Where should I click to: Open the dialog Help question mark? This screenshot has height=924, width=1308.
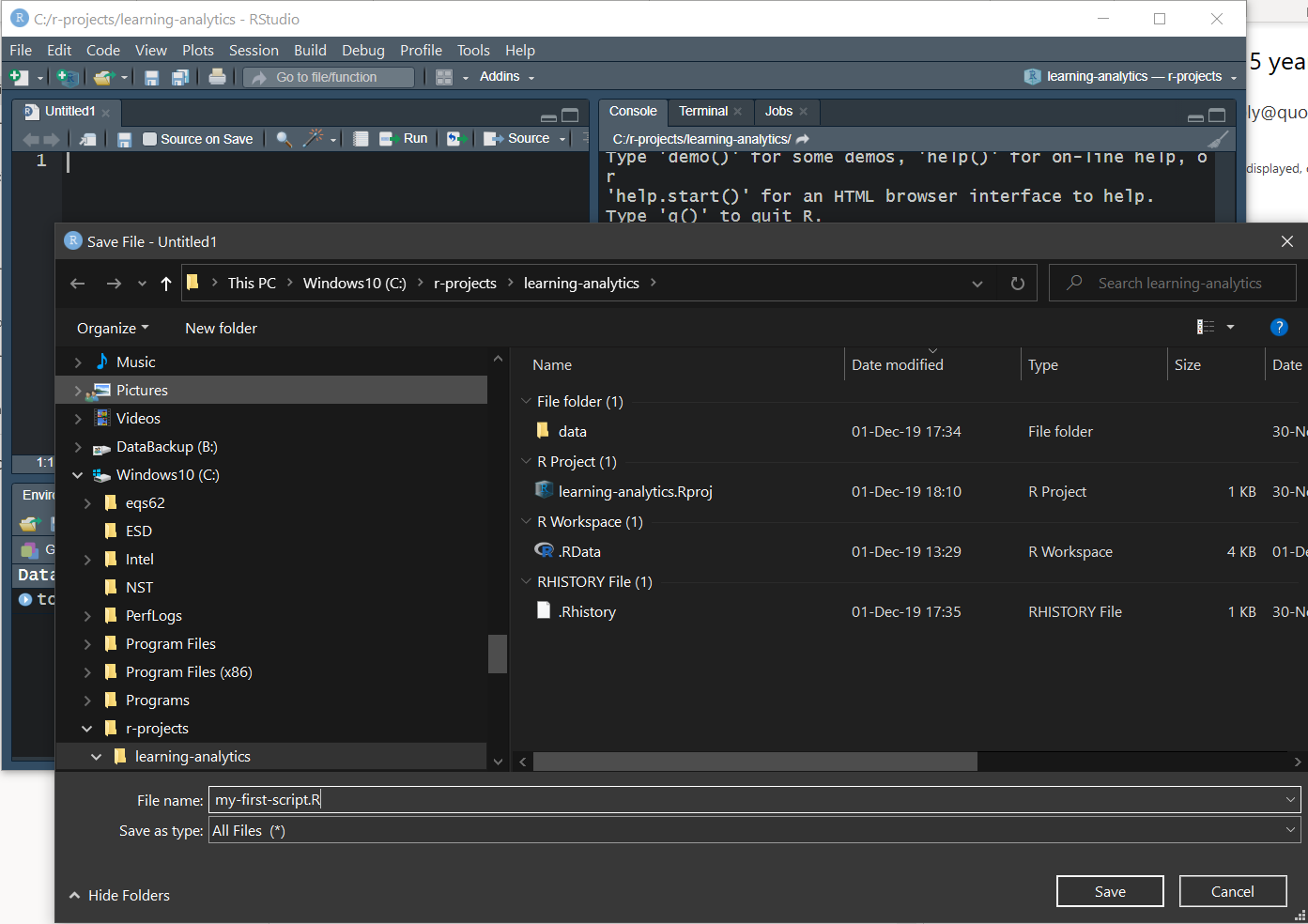[x=1279, y=327]
